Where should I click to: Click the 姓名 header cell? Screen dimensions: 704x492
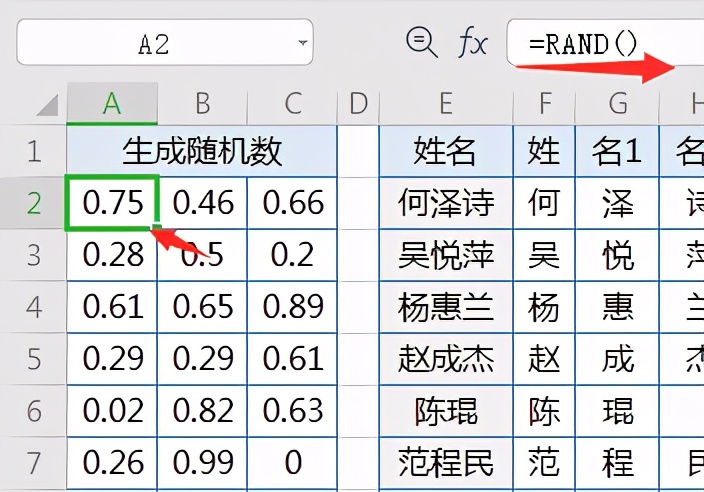click(x=446, y=151)
